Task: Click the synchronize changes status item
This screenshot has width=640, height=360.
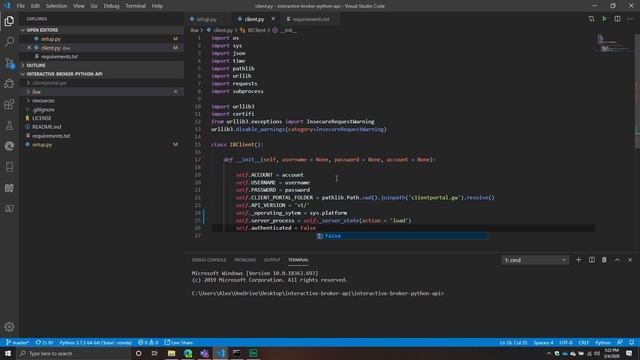Action: pyautogui.click(x=44, y=342)
